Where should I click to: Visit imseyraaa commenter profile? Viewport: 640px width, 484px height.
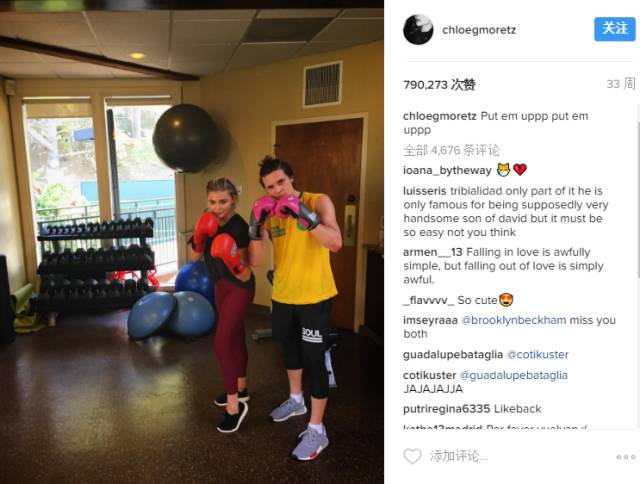[x=430, y=320]
